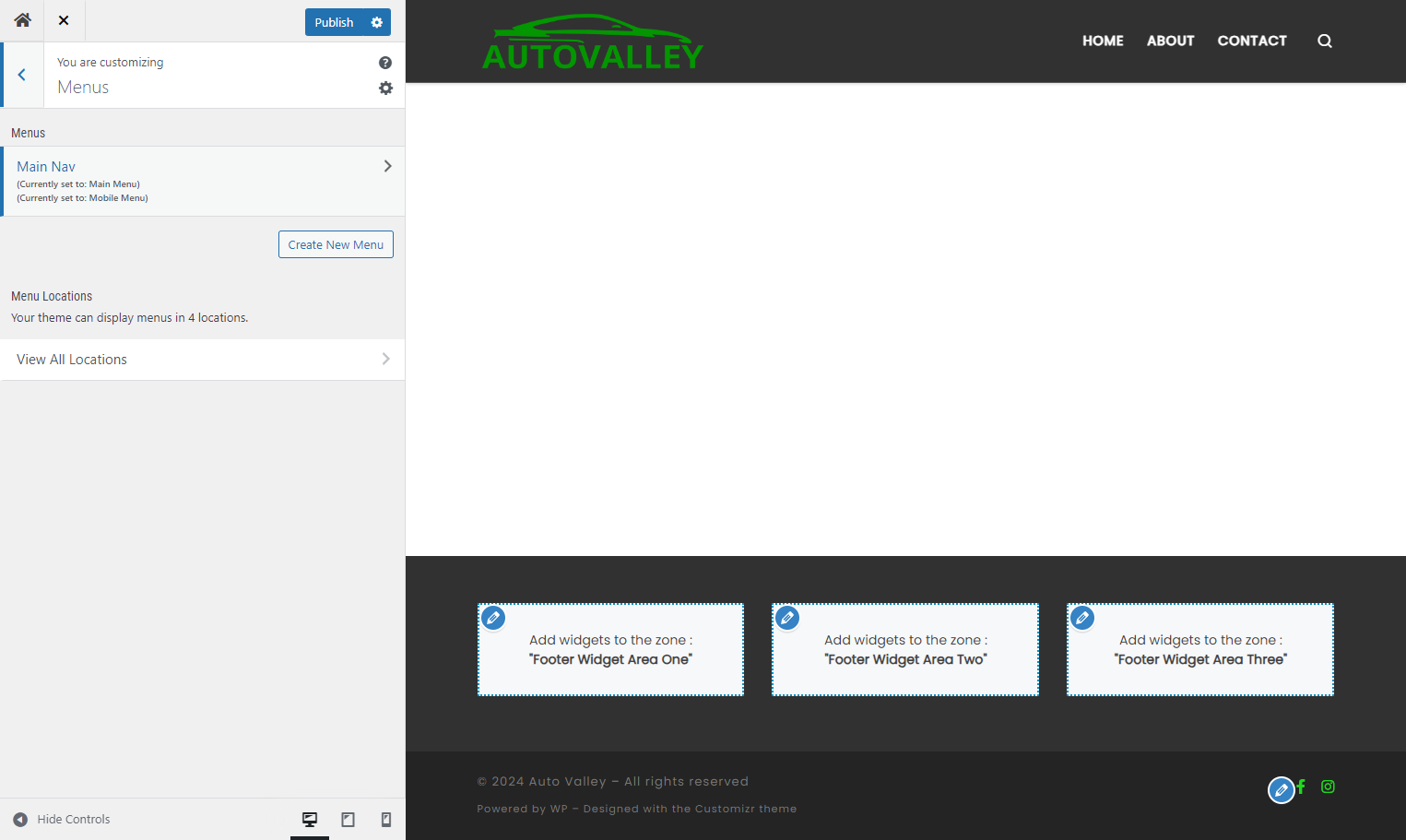Edit Footer Widget Area Two pencil icon

[787, 618]
